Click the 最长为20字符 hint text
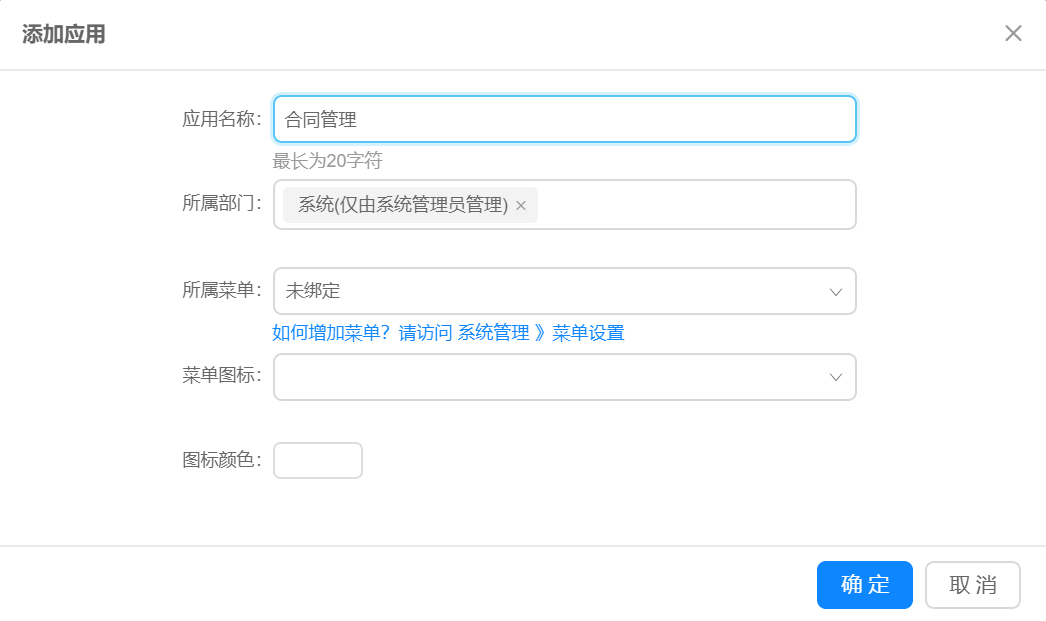Viewport: 1046px width, 621px height. (327, 161)
